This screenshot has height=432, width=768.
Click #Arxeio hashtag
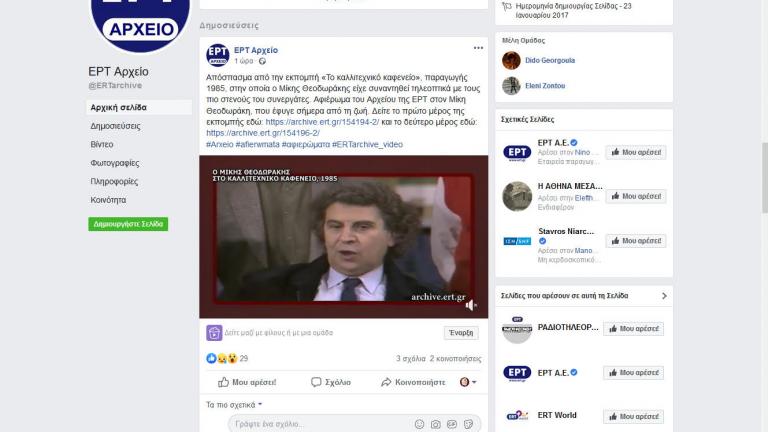(x=220, y=144)
